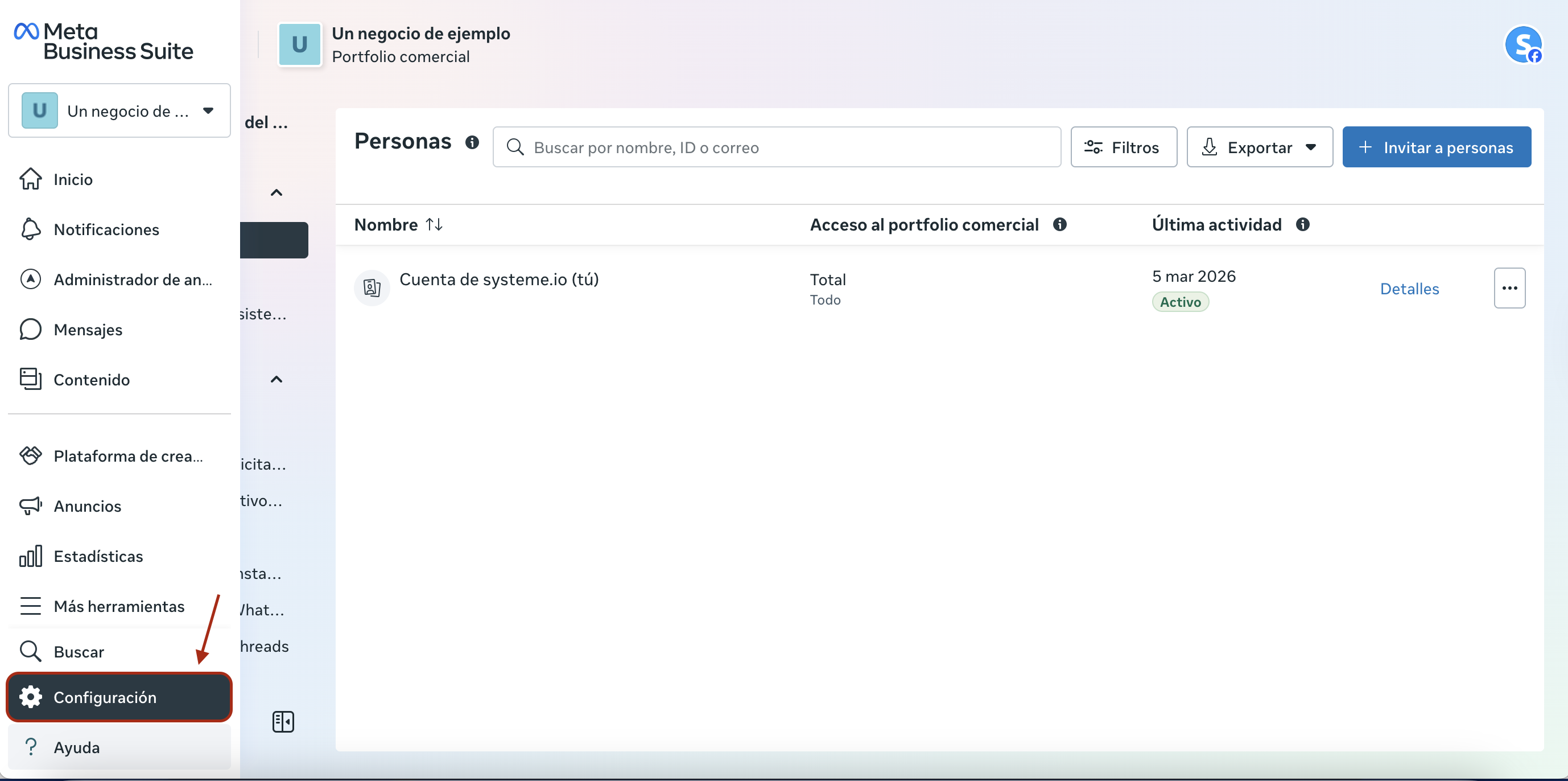The width and height of the screenshot is (1568, 781).
Task: Open three-dot options for systeme.io account
Action: [1509, 288]
